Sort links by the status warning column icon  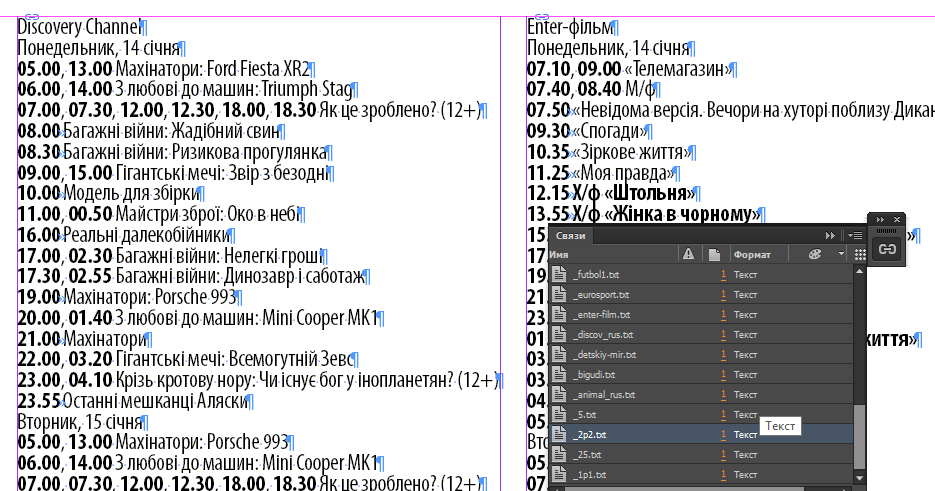[x=689, y=254]
